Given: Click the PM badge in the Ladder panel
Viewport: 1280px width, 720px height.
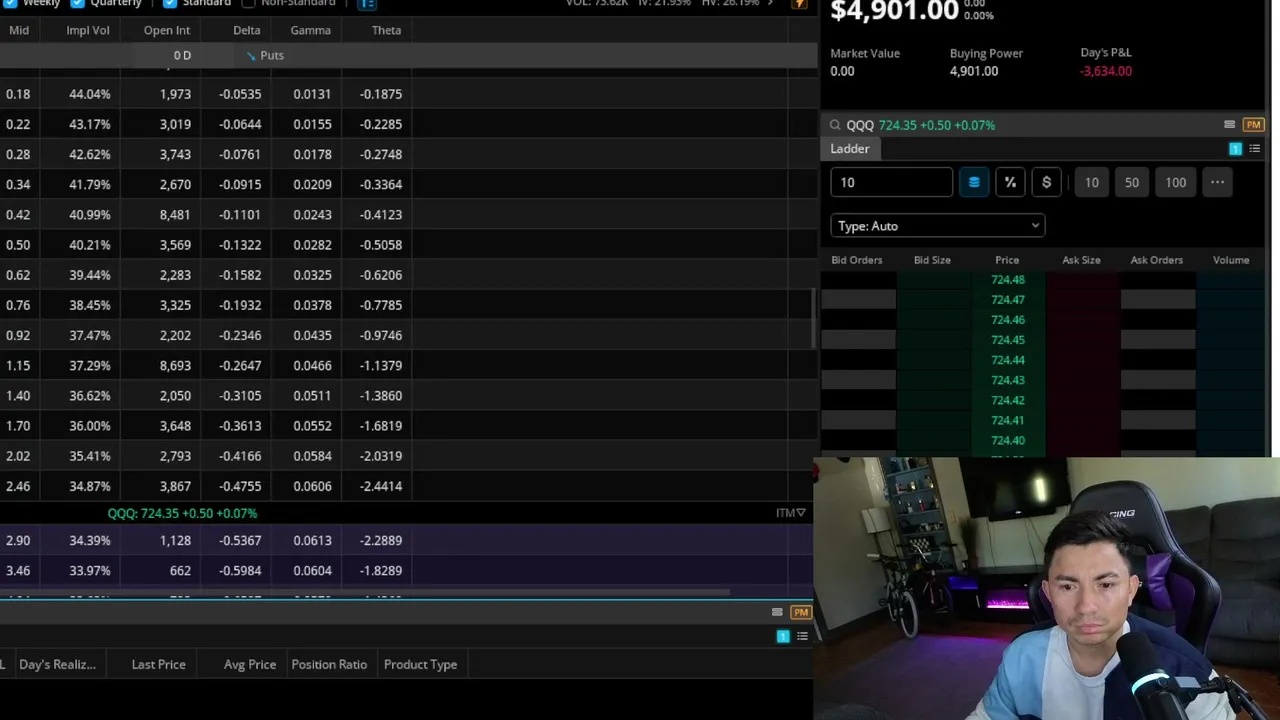Looking at the screenshot, I should (x=1254, y=125).
